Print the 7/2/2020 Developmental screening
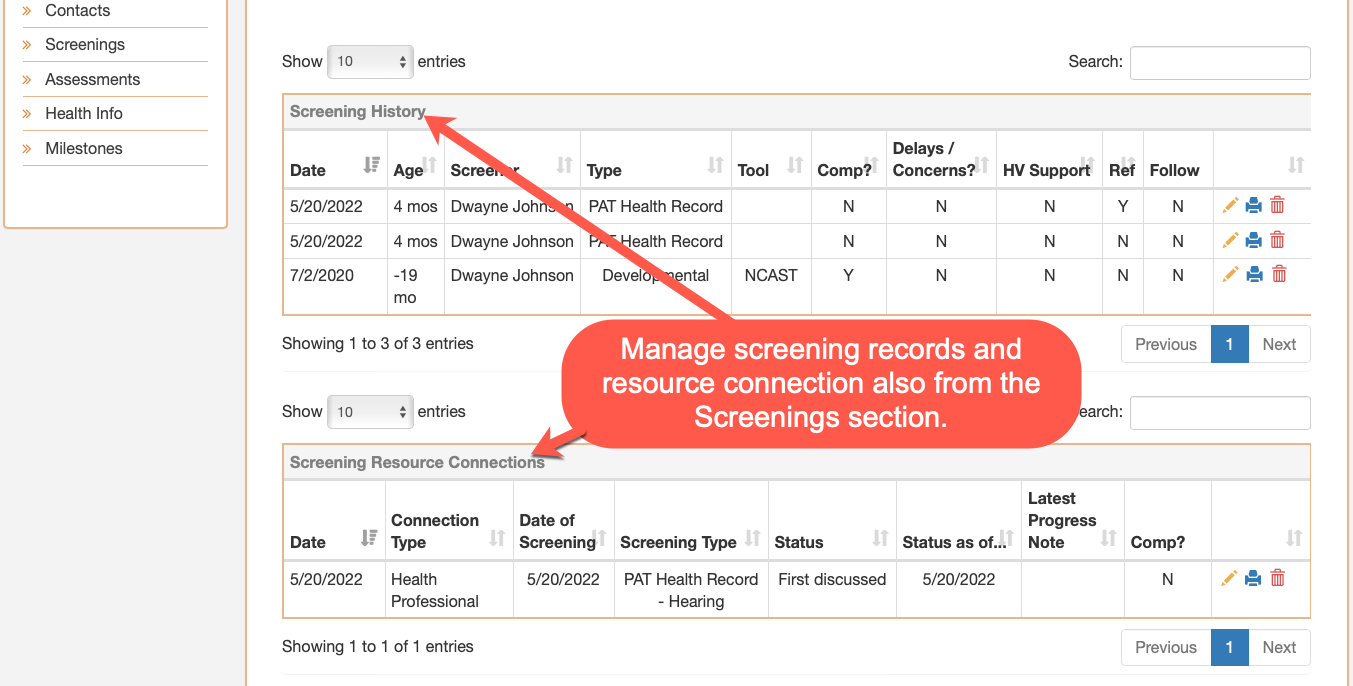1353x686 pixels. (1254, 274)
